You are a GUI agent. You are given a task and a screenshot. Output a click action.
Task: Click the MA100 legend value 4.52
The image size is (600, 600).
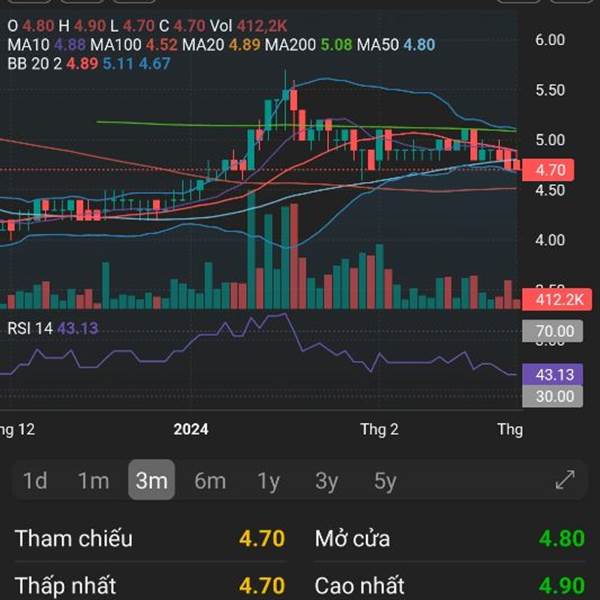(x=161, y=45)
